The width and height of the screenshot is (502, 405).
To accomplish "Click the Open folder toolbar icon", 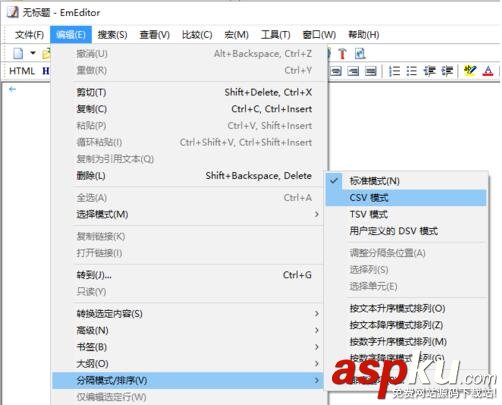I will coord(46,53).
